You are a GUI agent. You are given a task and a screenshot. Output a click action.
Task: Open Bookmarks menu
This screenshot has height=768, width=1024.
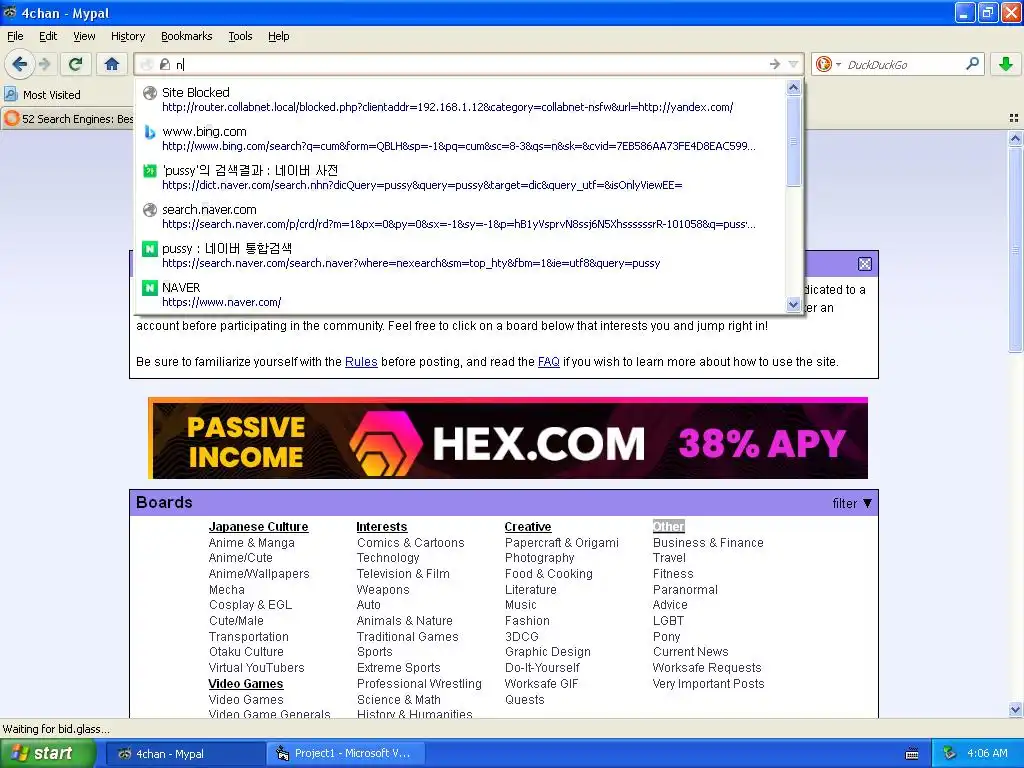pyautogui.click(x=186, y=36)
